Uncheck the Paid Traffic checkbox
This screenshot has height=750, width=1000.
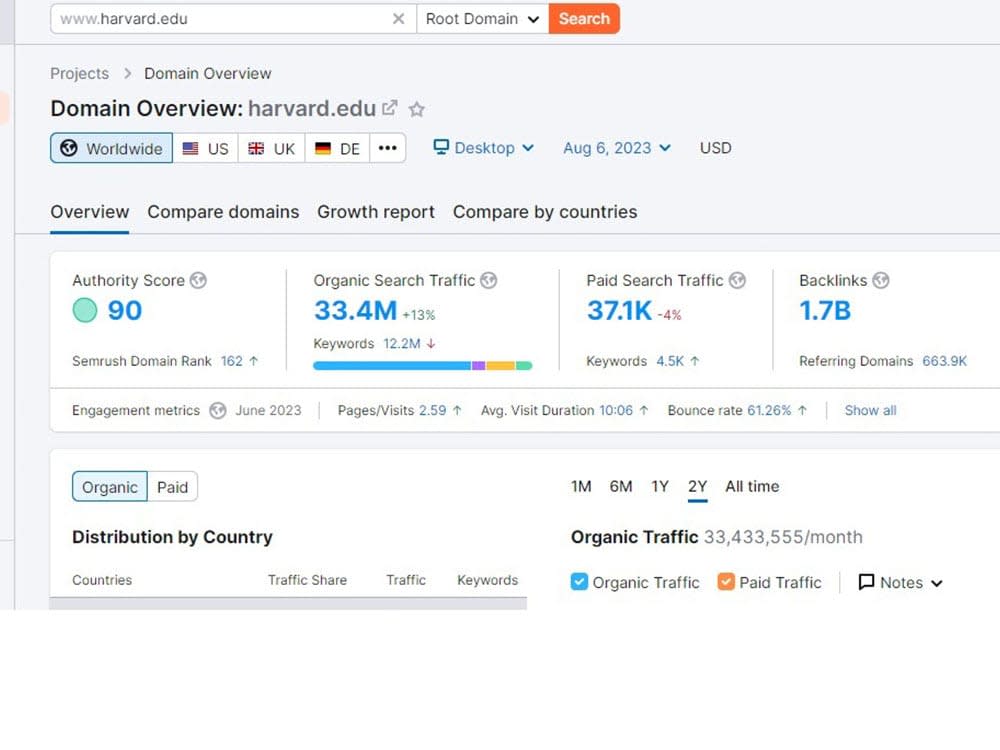pyautogui.click(x=726, y=582)
